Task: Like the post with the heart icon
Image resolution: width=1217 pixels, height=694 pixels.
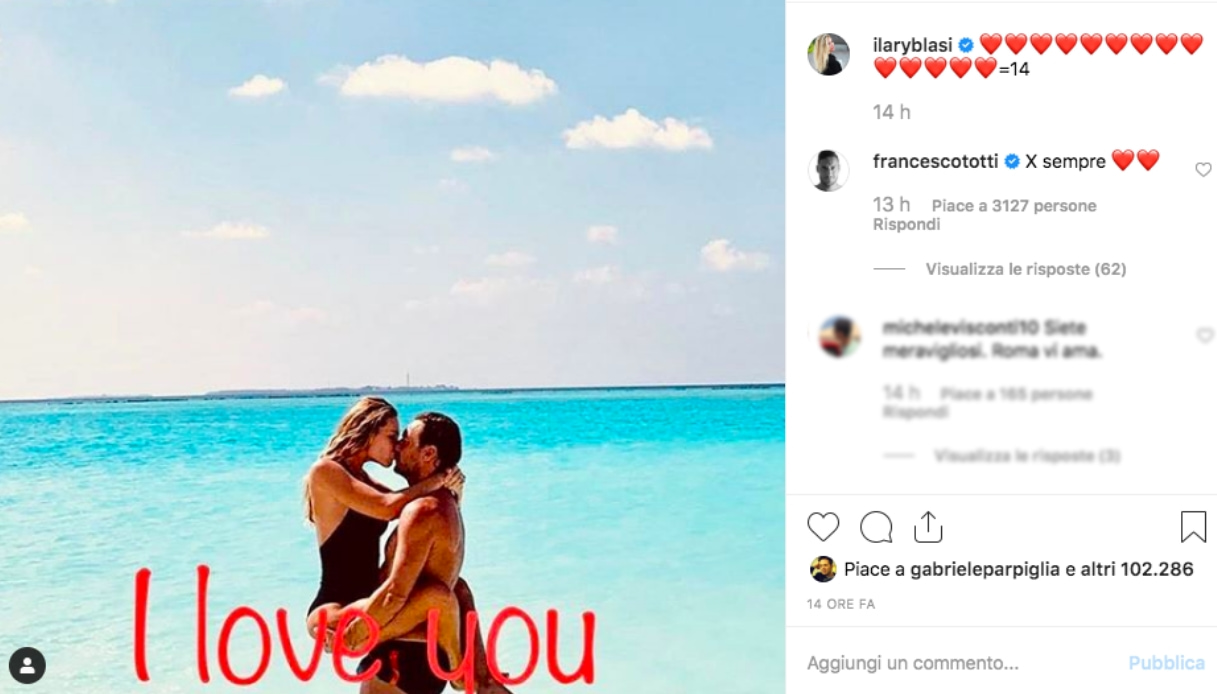Action: [x=823, y=527]
